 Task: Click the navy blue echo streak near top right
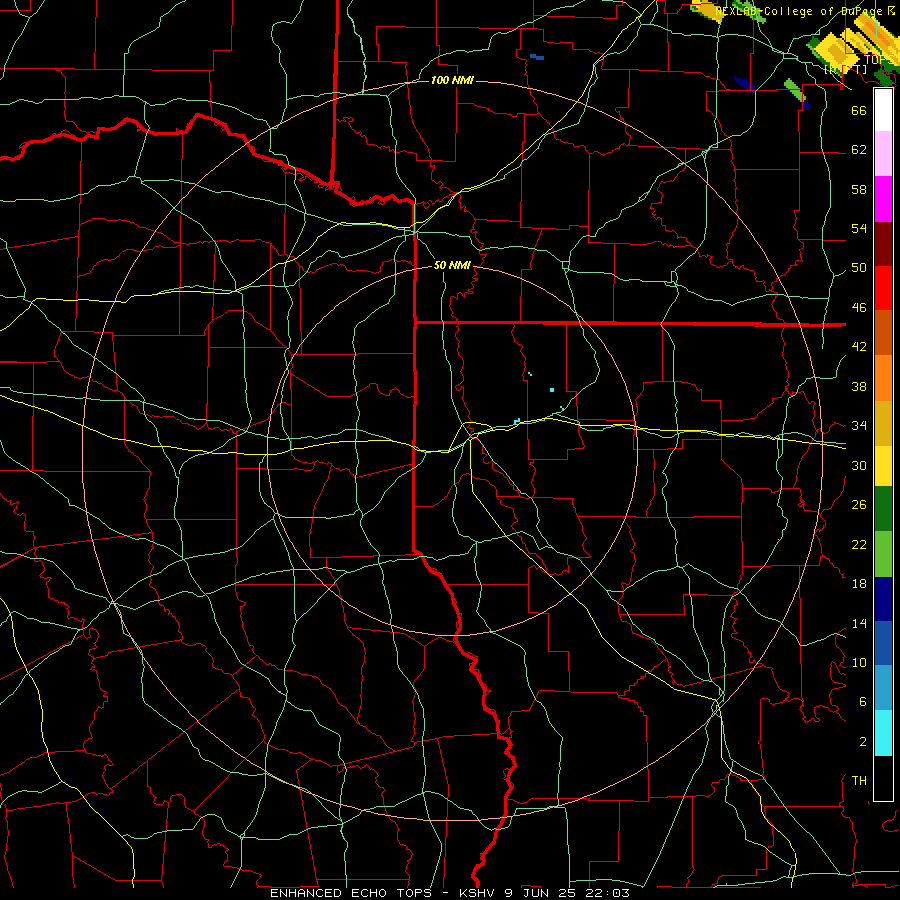[x=744, y=84]
